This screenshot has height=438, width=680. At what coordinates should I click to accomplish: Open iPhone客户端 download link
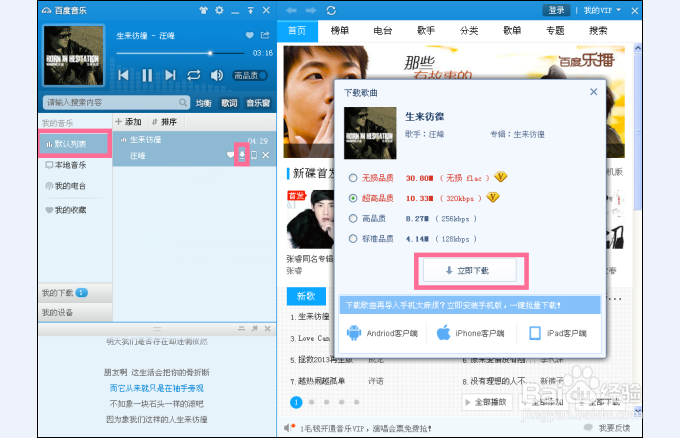click(470, 333)
